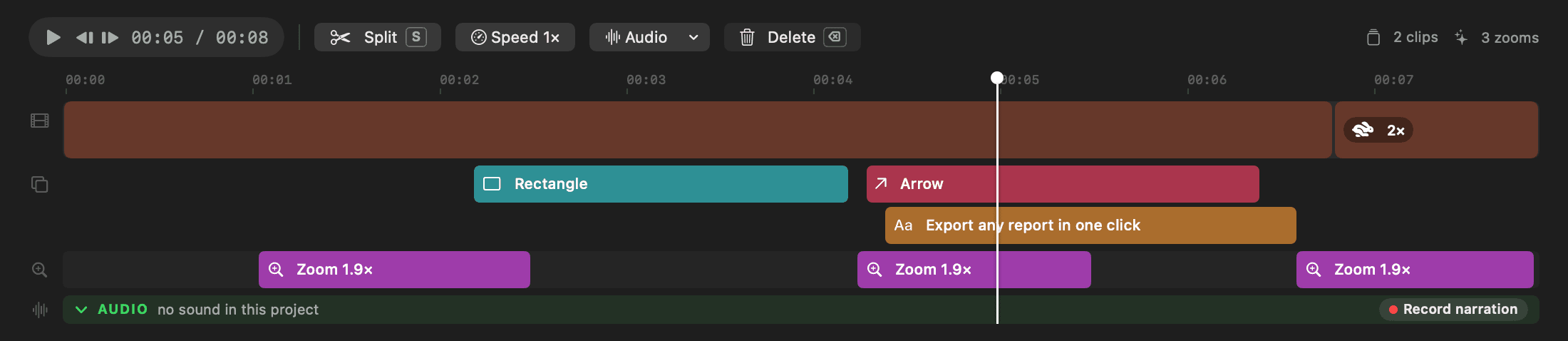1568x341 pixels.
Task: Click the 00:05 / 00:08 timecode display
Action: click(200, 37)
